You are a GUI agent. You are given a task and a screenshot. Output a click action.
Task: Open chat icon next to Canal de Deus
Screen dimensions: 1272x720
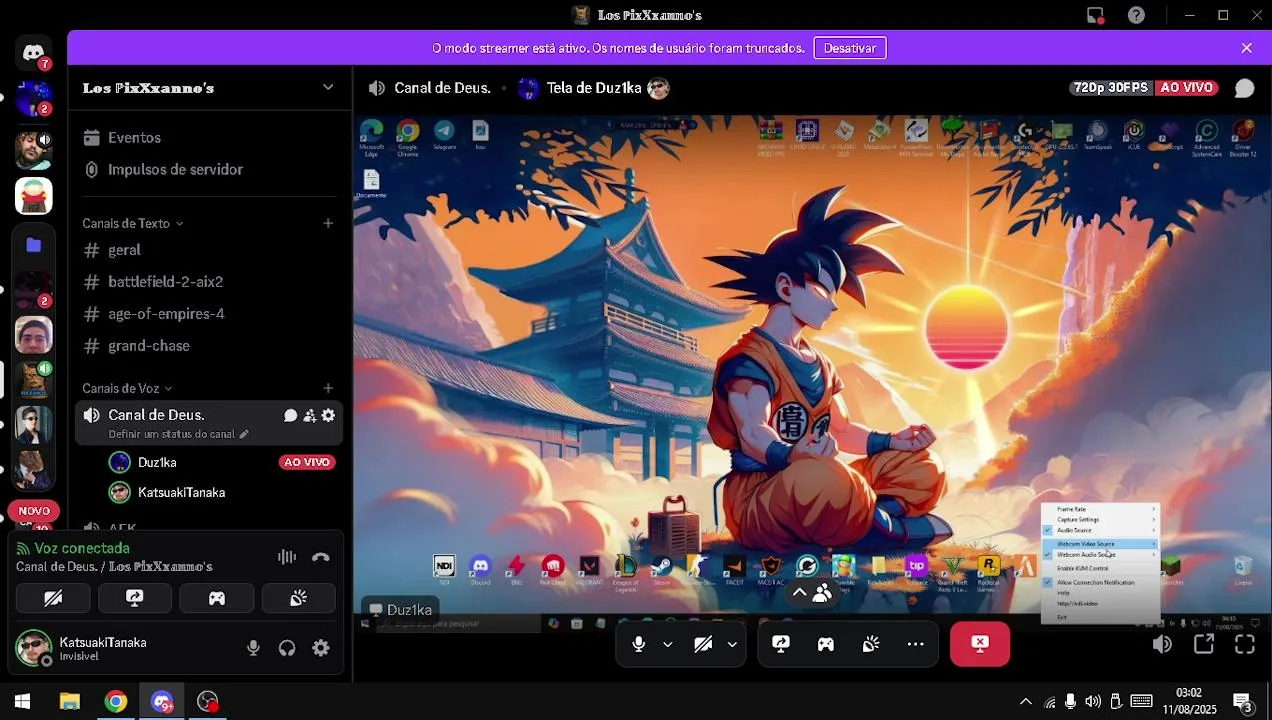(290, 415)
